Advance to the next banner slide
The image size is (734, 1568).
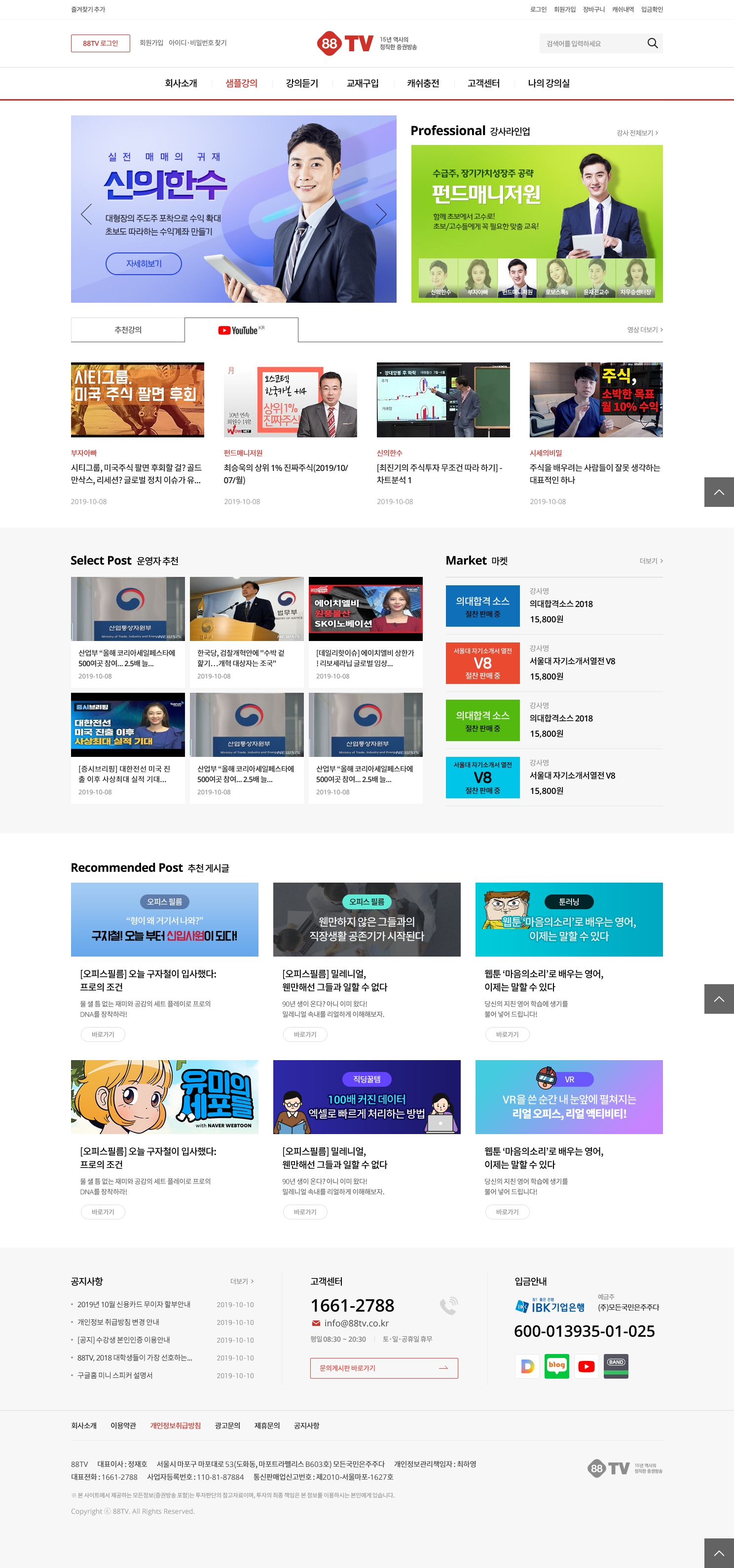[x=381, y=214]
